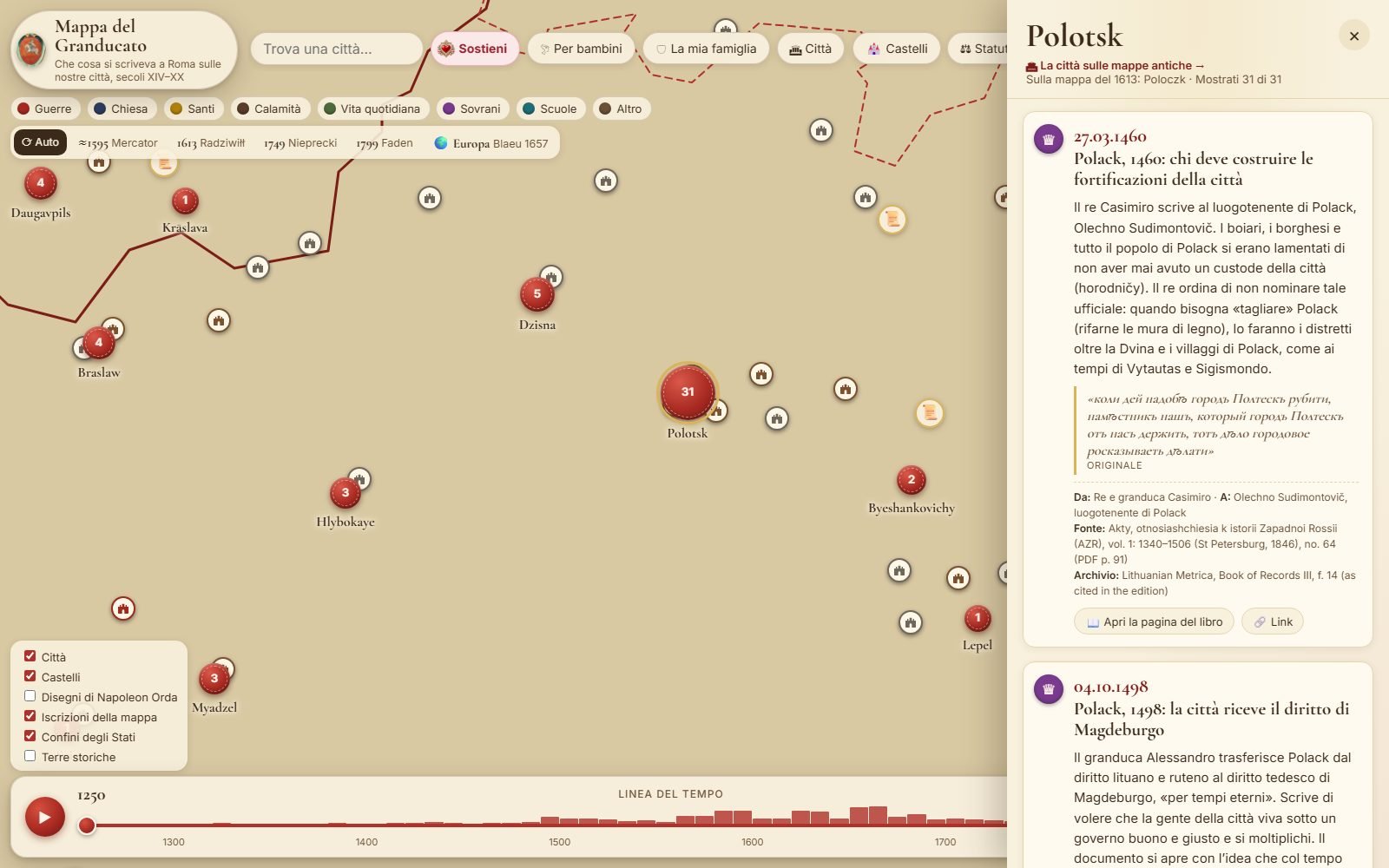Click the red castle icon above the layers panel
Image resolution: width=1389 pixels, height=868 pixels.
(123, 608)
